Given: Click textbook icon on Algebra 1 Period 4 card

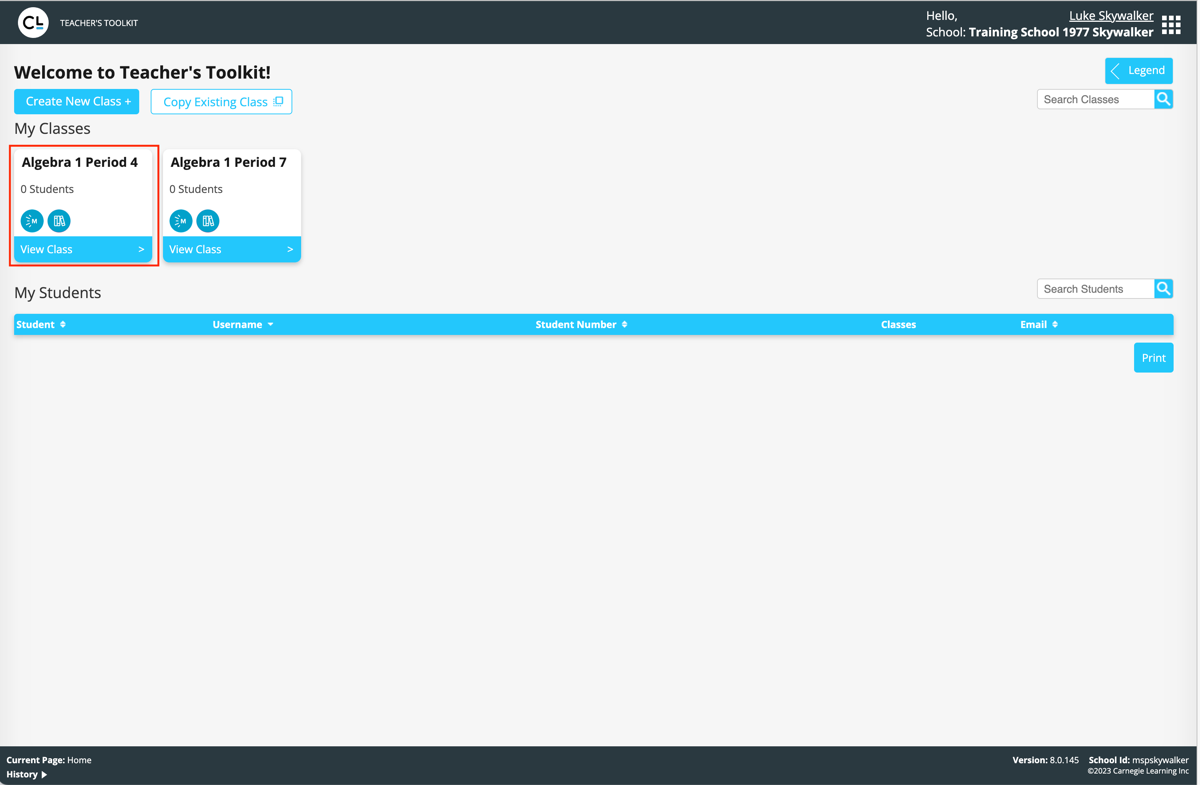Looking at the screenshot, I should click(59, 221).
